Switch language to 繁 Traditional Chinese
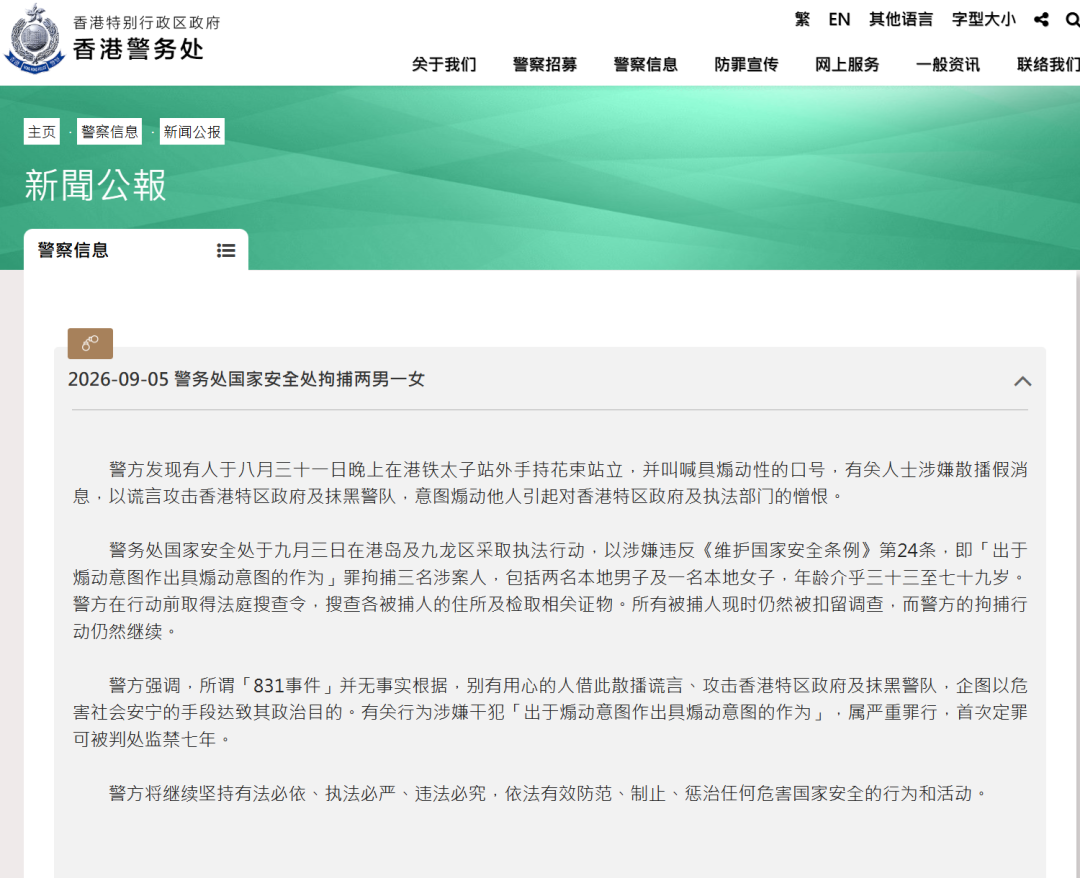This screenshot has height=878, width=1080. click(802, 19)
